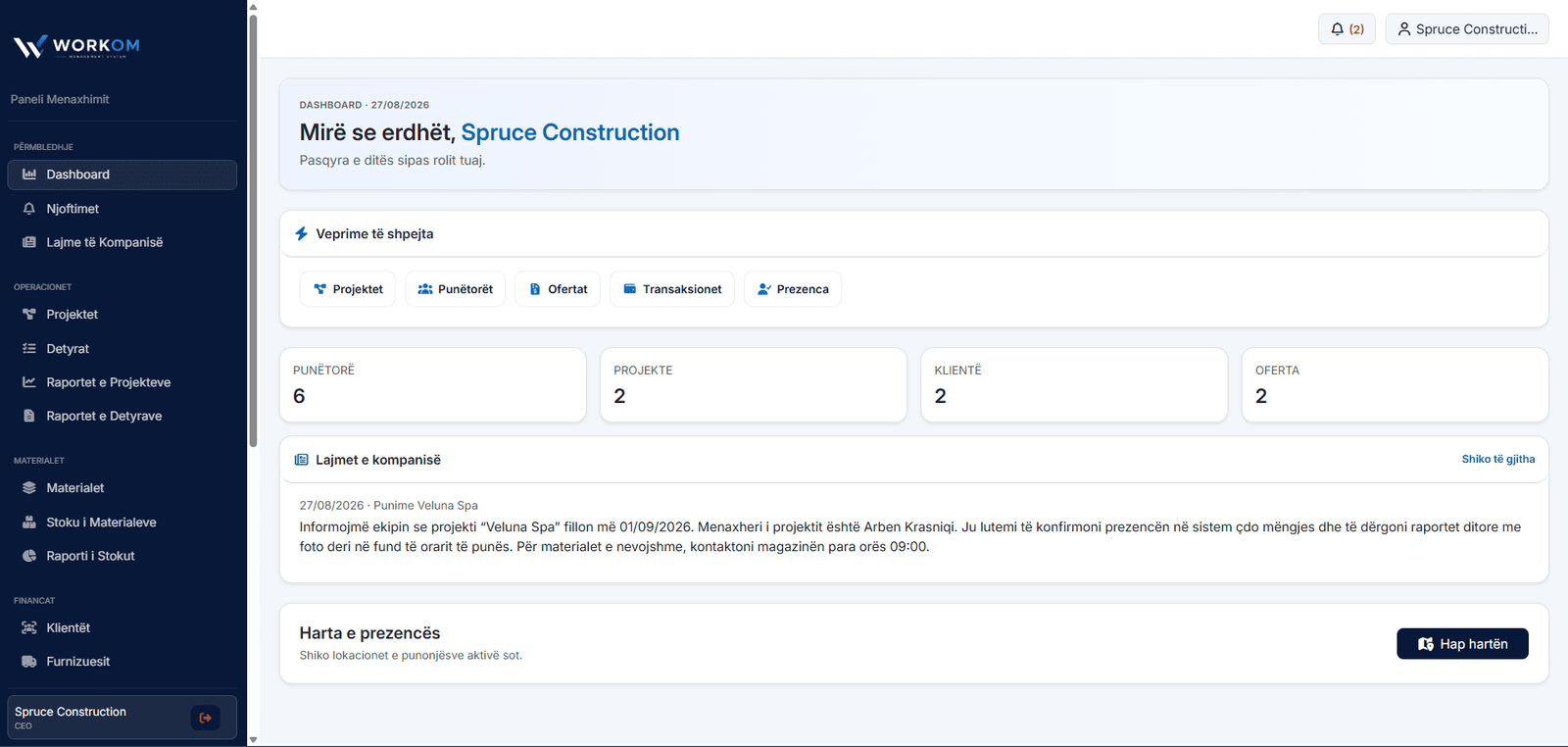
Task: Open Transaksionet quick action
Action: [672, 289]
